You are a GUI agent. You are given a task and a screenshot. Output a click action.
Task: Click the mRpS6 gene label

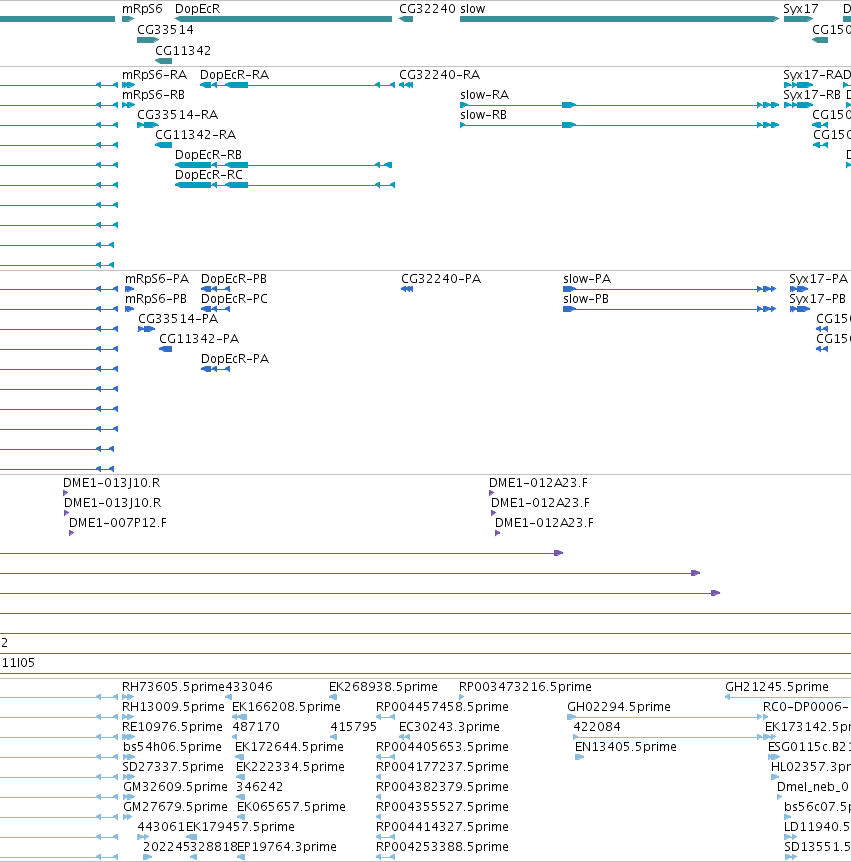142,9
